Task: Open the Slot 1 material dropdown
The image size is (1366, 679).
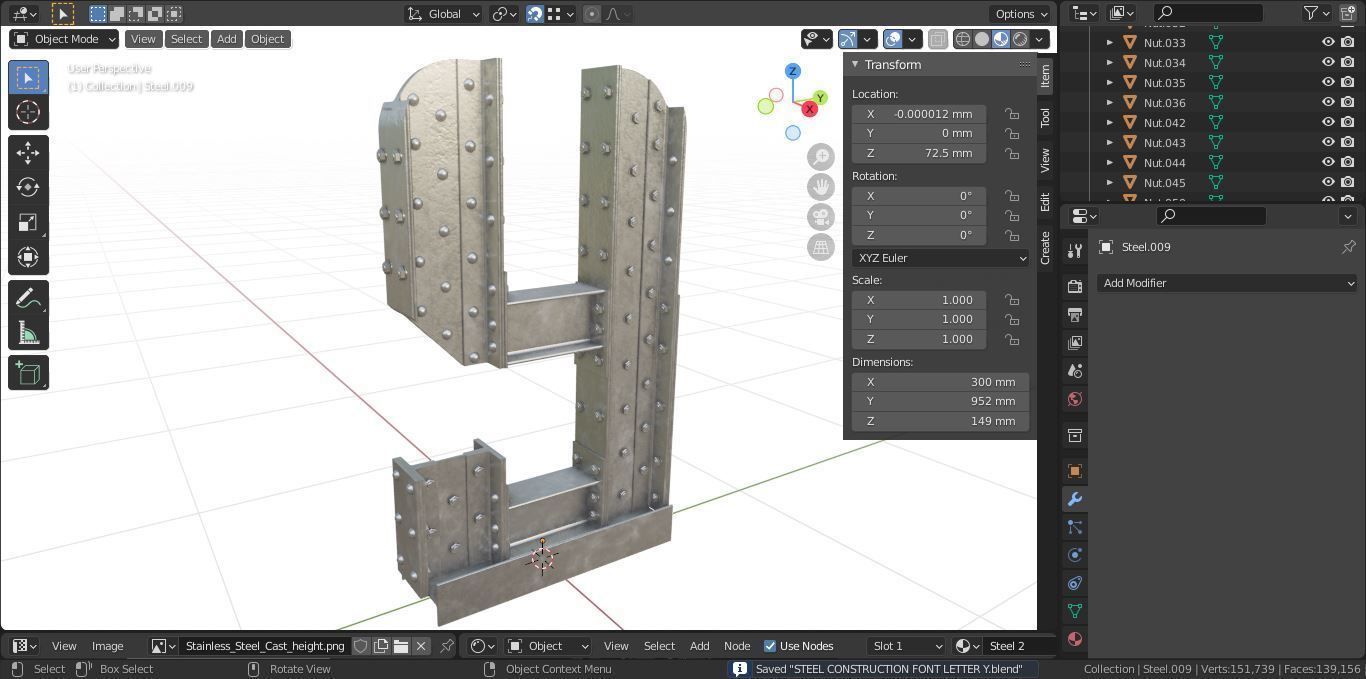Action: point(906,646)
